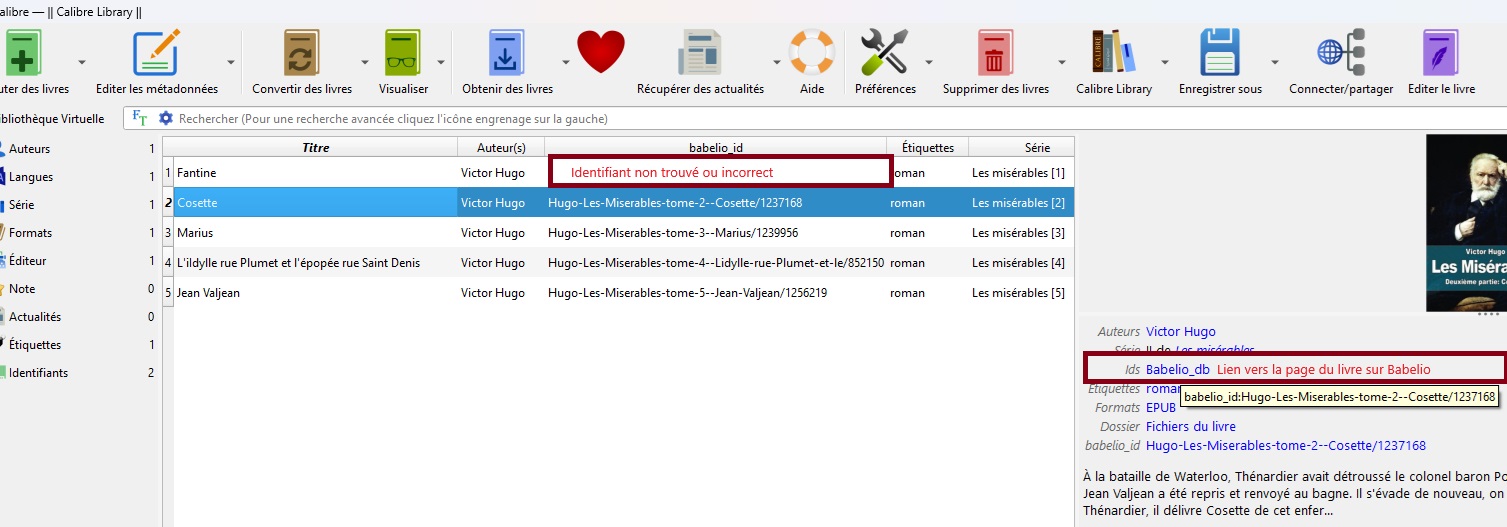Click the Connecter/partager network icon
Screen dimensions: 1507x527
coord(1341,52)
